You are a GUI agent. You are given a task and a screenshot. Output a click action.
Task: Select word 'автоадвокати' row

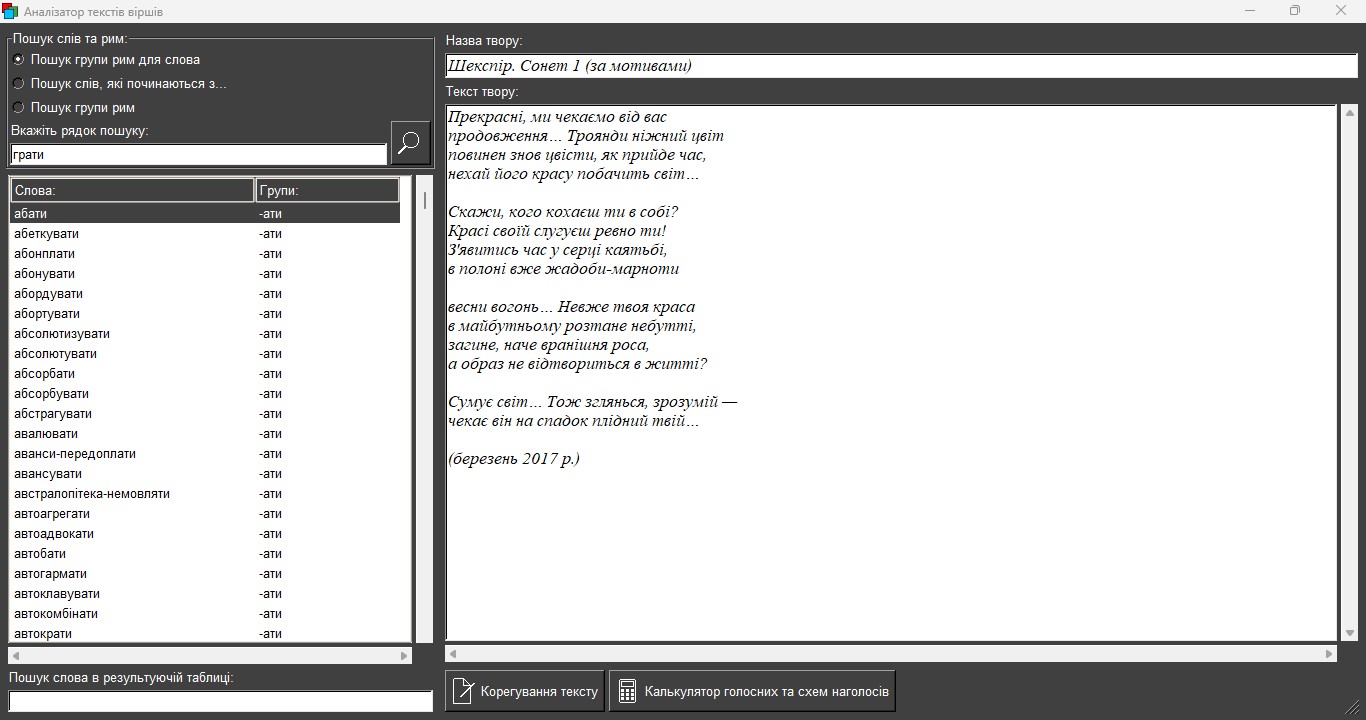(x=205, y=534)
